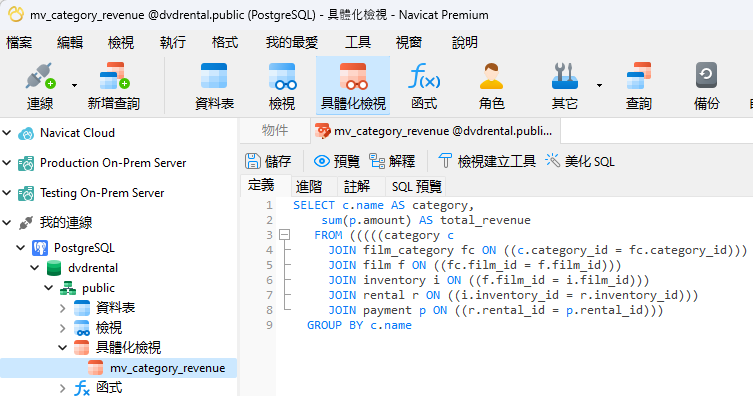753x396 pixels.
Task: Open the Format (格式) menu
Action: pyautogui.click(x=225, y=43)
